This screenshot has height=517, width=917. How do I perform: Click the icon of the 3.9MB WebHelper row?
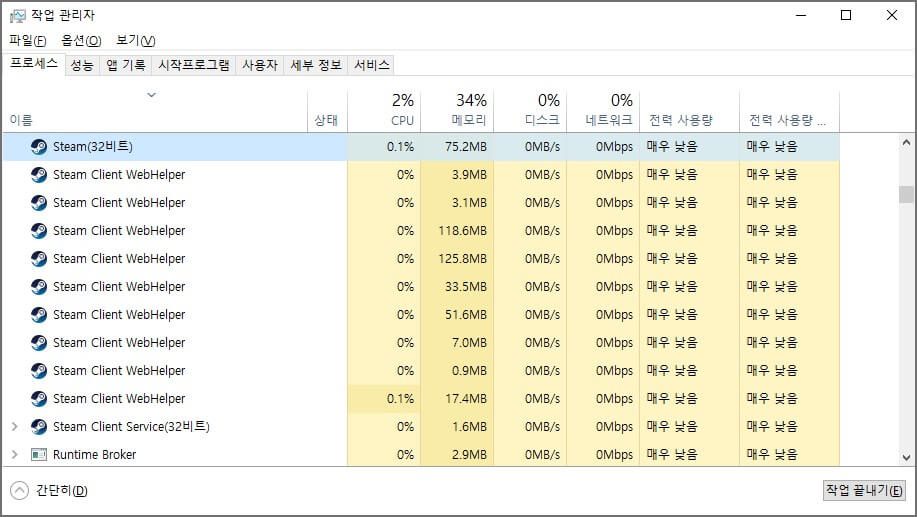click(39, 175)
